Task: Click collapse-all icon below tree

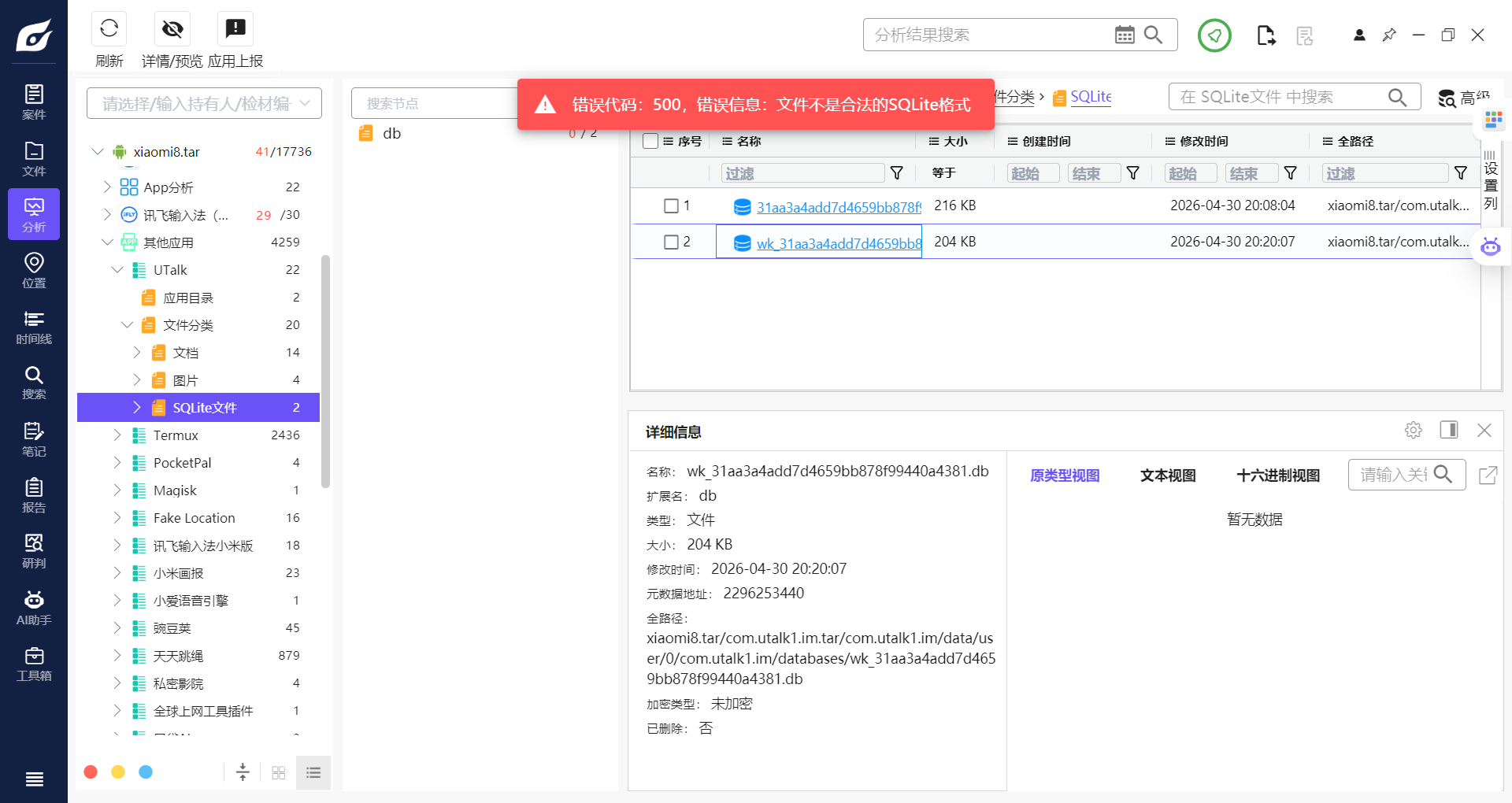Action: coord(243,772)
